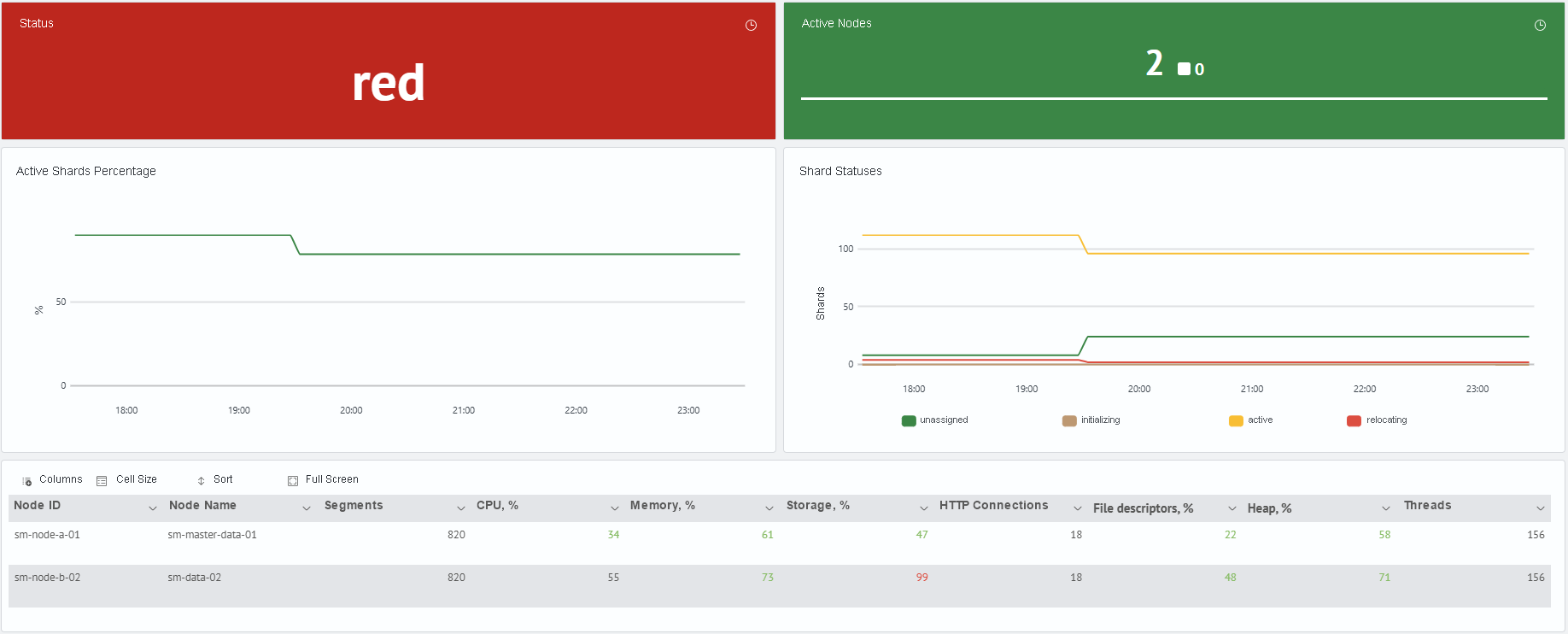Click the Active Shards Percentage title
This screenshot has height=634, width=1568.
point(86,171)
